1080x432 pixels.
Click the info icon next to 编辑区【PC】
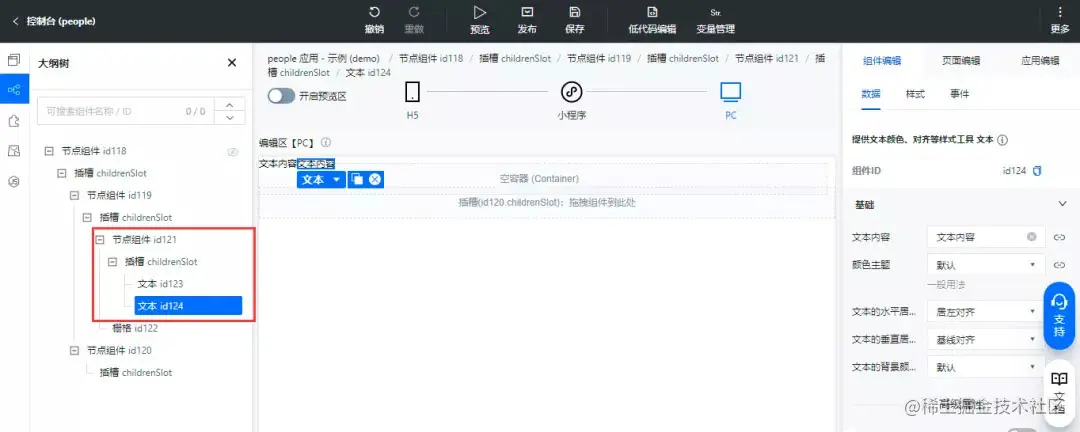[x=326, y=143]
